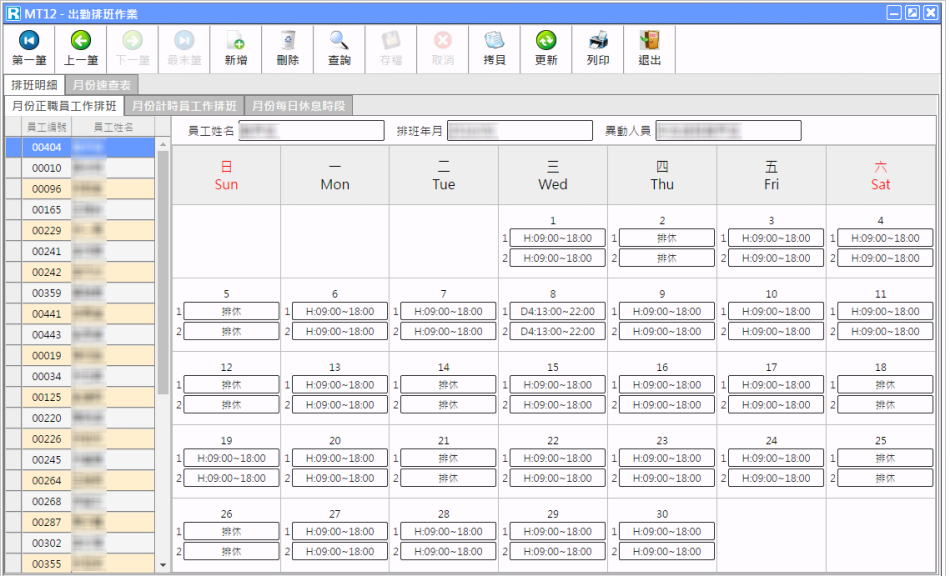Click second shift box on day 4
Screen dimensions: 950x576
[885, 258]
